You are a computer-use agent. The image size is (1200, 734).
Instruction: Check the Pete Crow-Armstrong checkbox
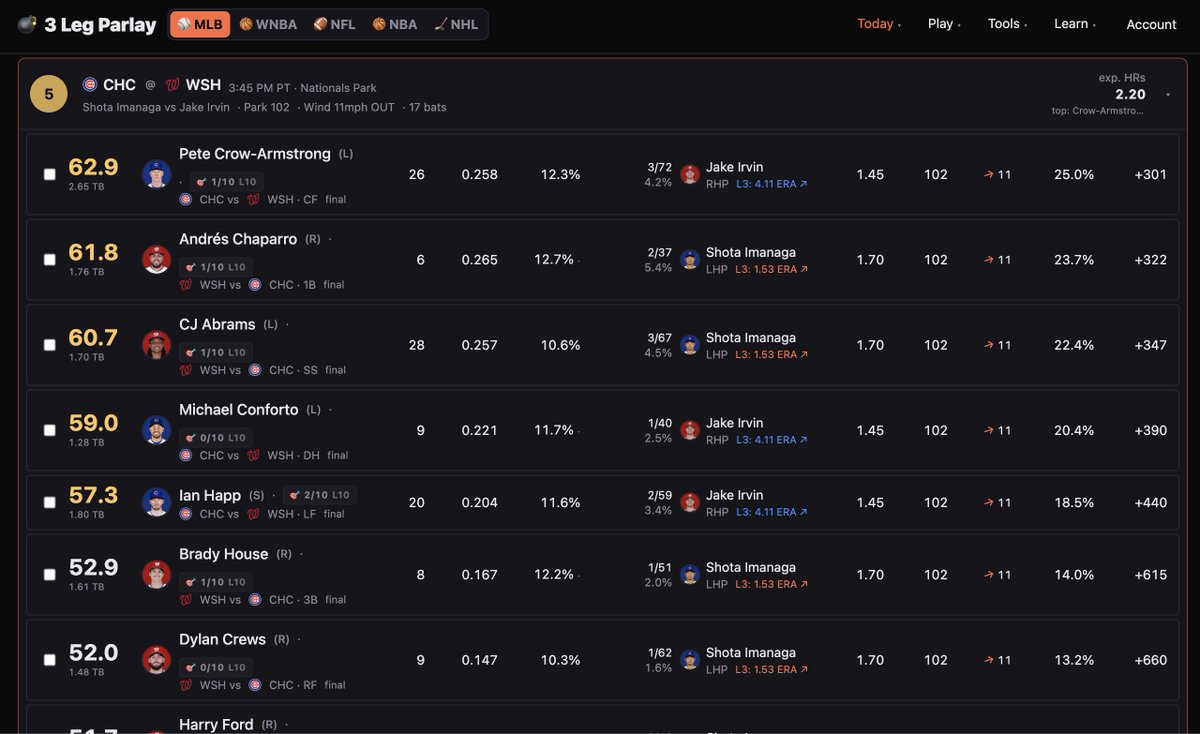[50, 174]
